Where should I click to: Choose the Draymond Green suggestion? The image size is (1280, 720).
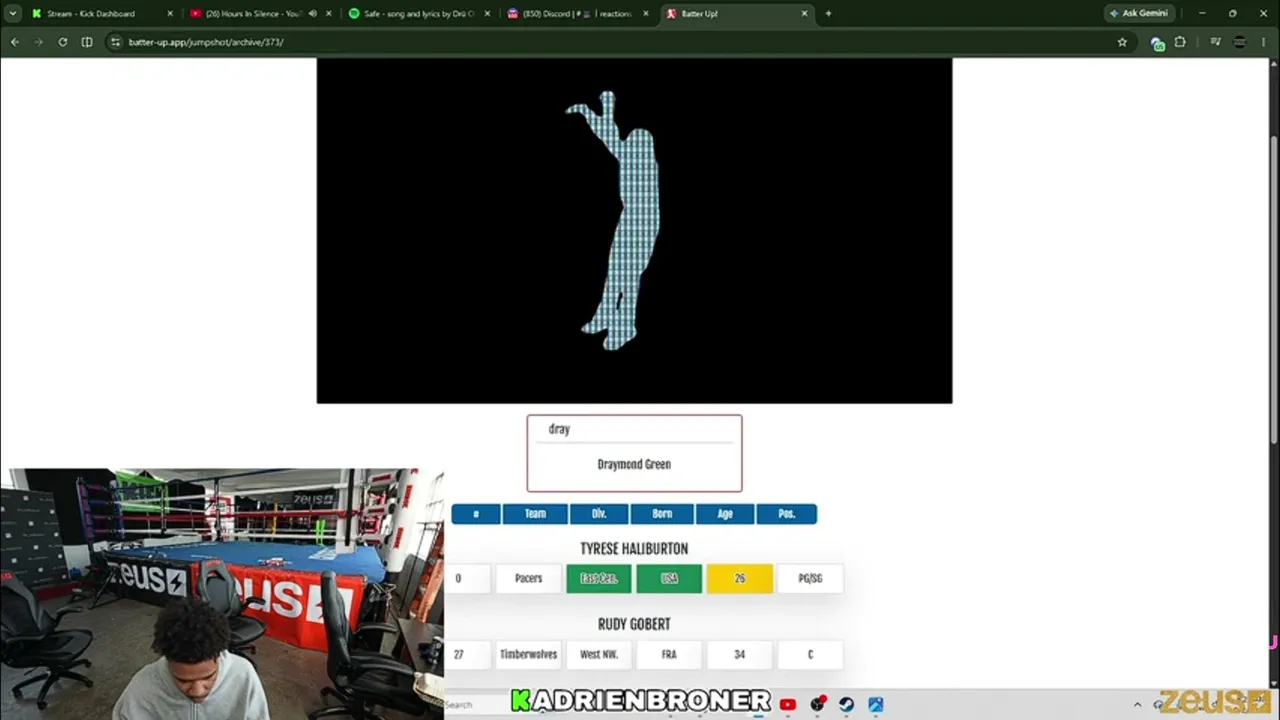pyautogui.click(x=634, y=465)
